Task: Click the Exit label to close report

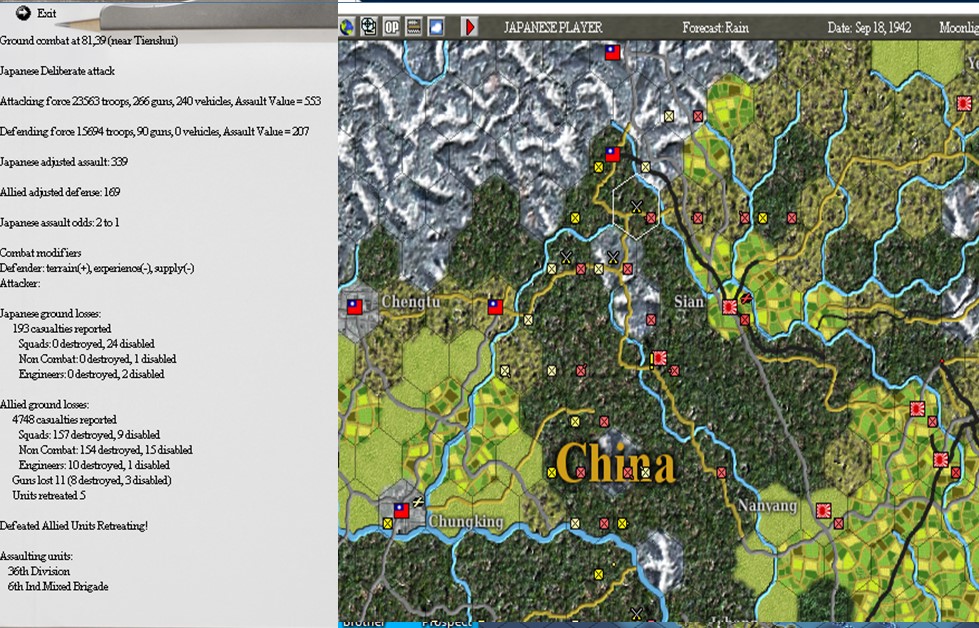Action: coord(47,13)
